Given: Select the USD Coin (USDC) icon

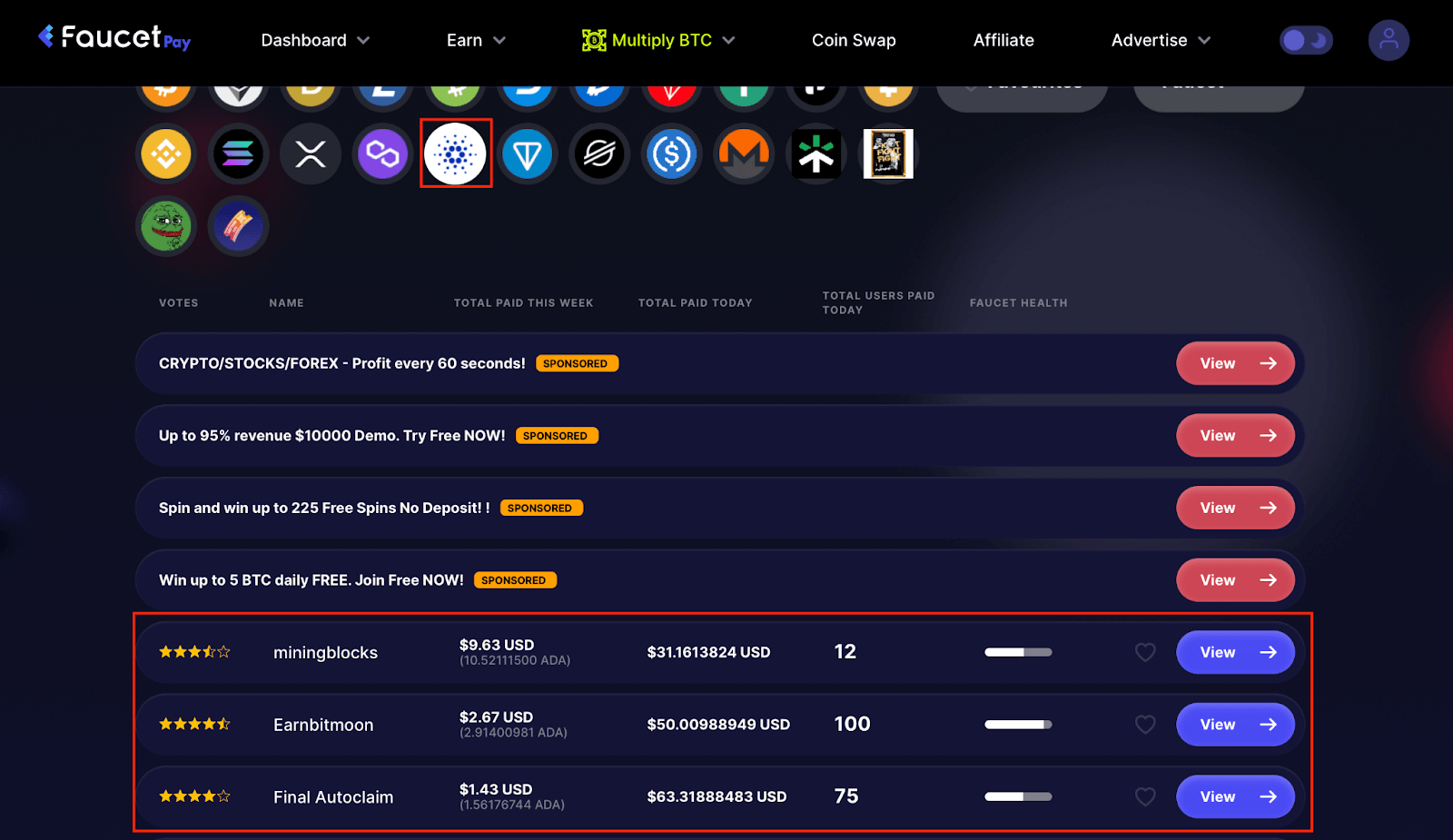Looking at the screenshot, I should click(x=671, y=154).
